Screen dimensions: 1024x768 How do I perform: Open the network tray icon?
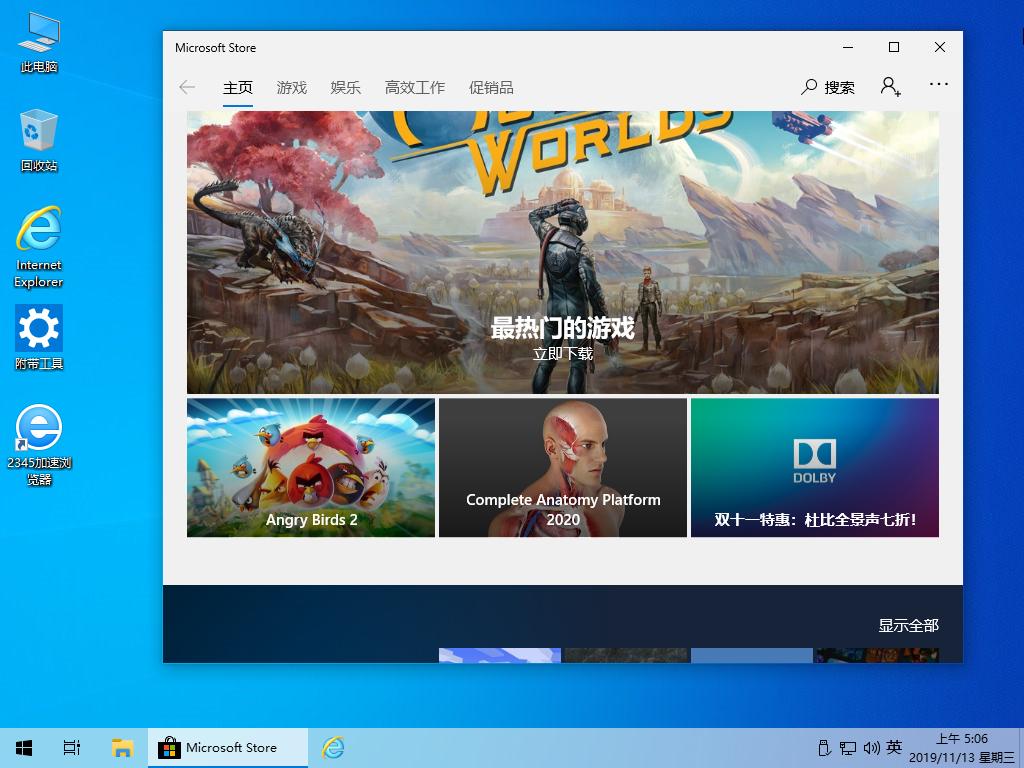pyautogui.click(x=848, y=748)
